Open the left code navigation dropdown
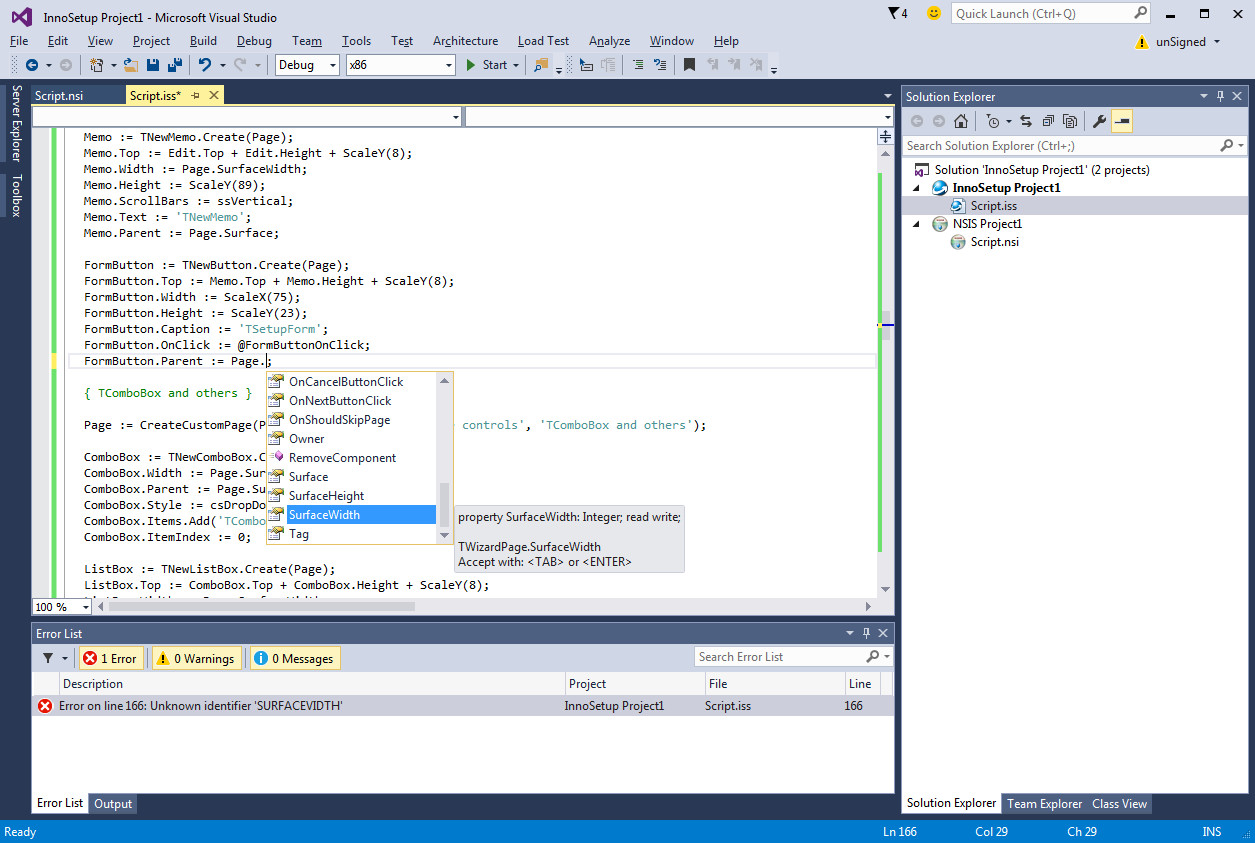1255x843 pixels. (456, 117)
